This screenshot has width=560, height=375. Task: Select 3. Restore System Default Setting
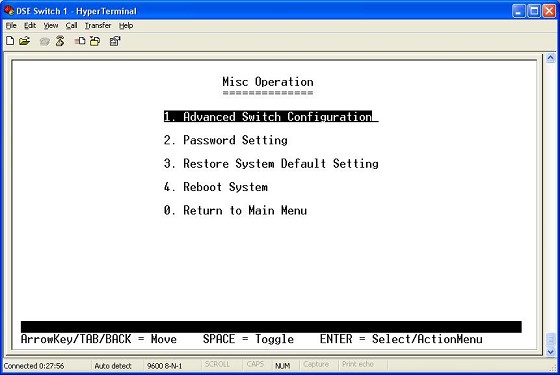(271, 164)
